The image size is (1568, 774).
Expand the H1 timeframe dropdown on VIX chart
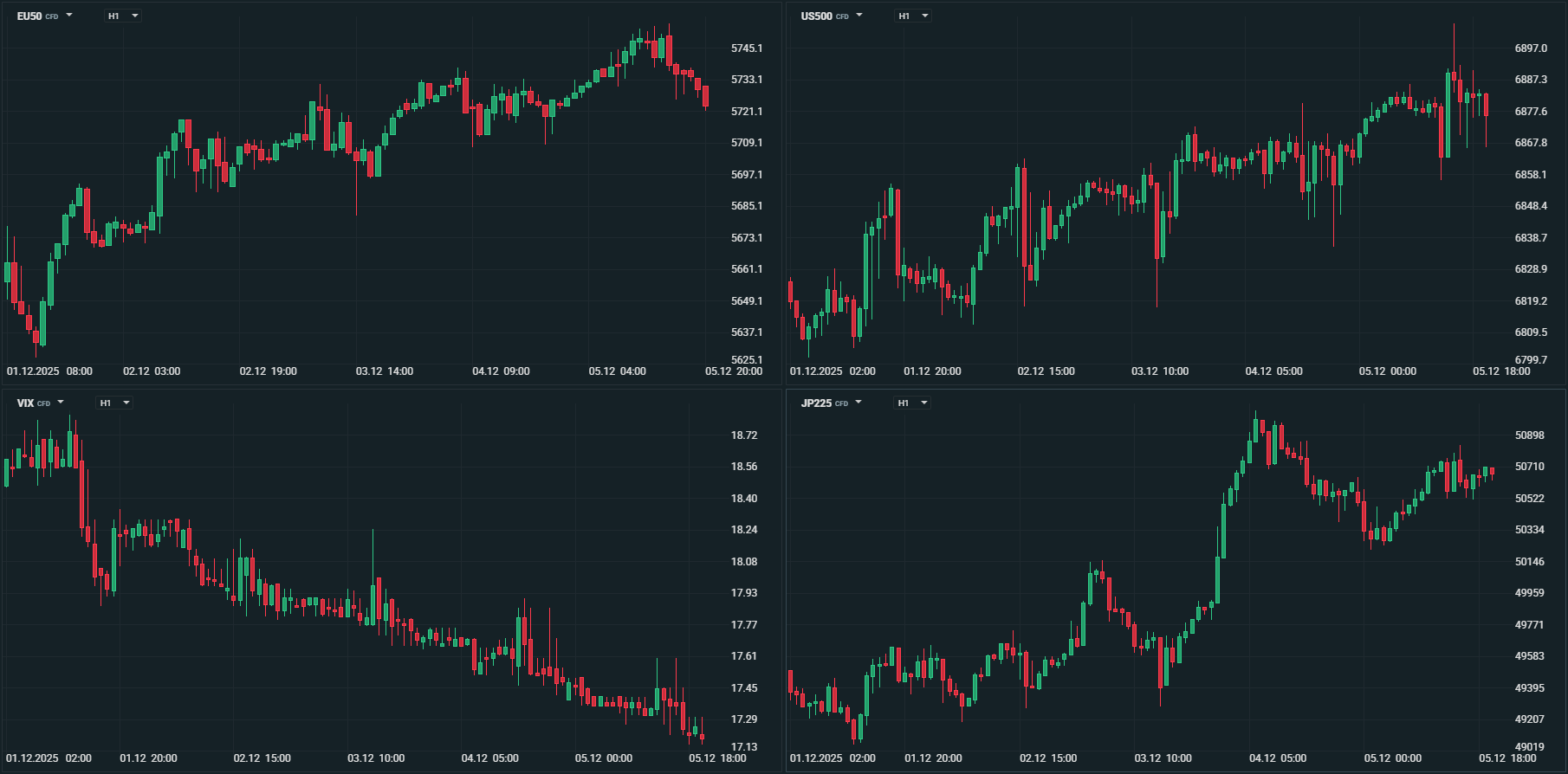115,403
